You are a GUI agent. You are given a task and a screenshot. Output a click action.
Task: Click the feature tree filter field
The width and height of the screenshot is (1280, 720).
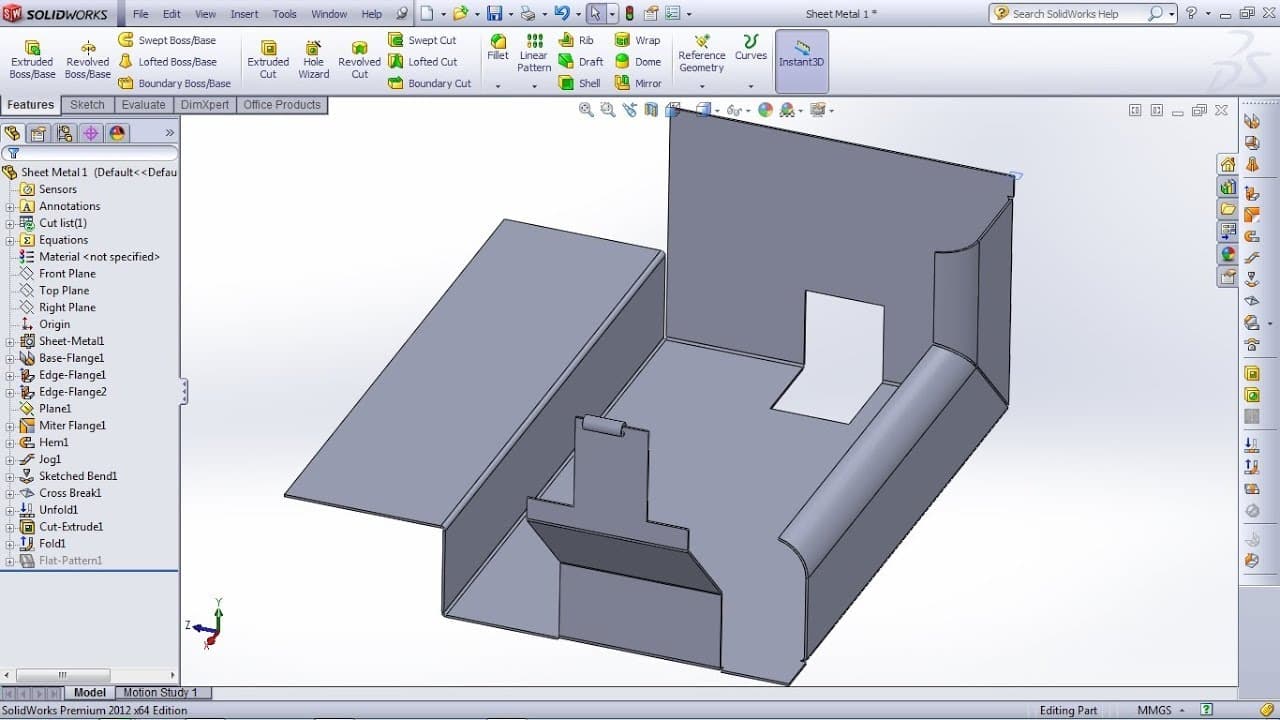click(90, 154)
